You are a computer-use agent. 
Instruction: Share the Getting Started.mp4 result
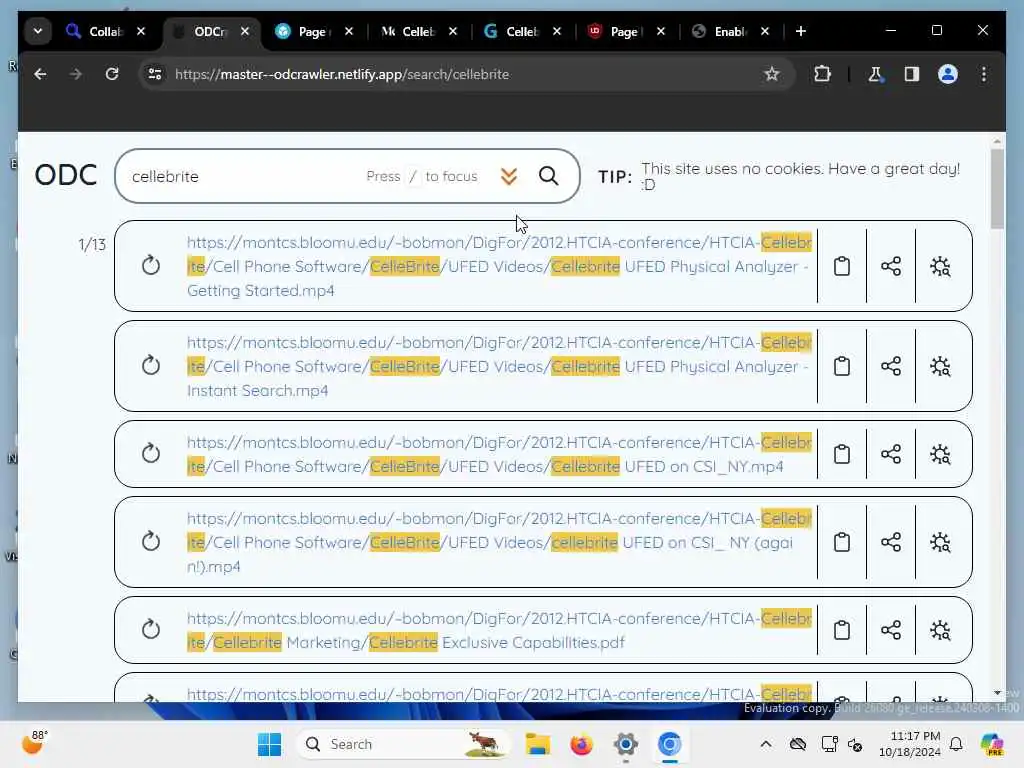(891, 266)
